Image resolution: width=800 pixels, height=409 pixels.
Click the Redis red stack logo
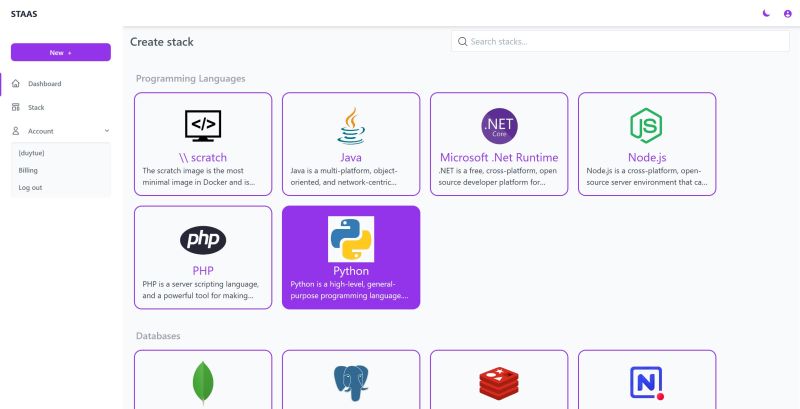[x=499, y=384]
